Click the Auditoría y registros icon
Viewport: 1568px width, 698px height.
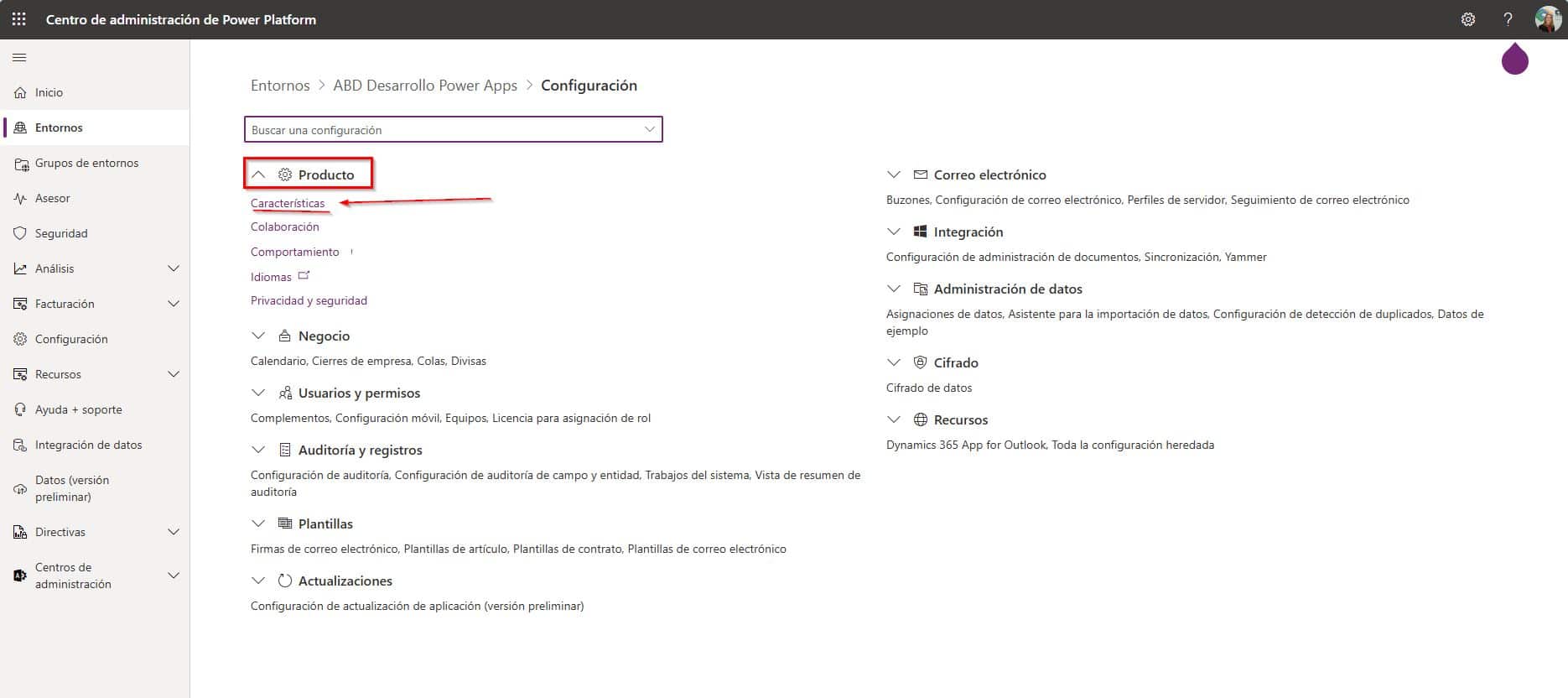pos(285,450)
